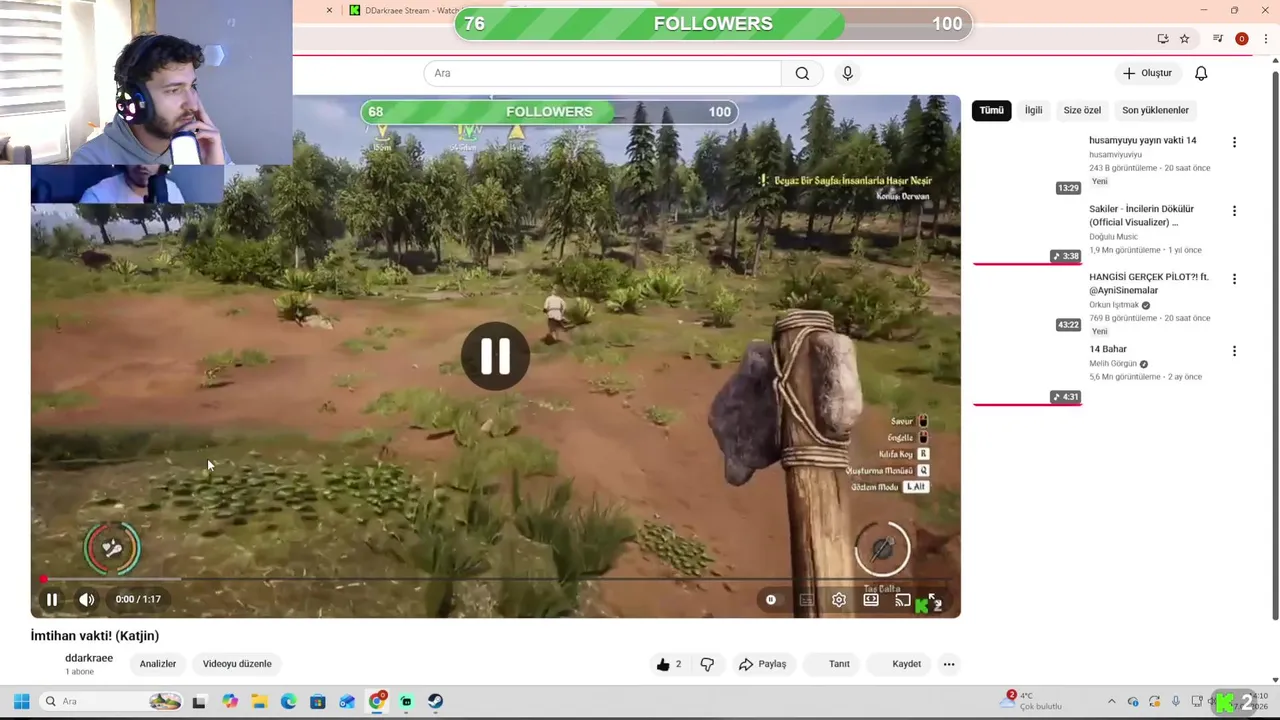The height and width of the screenshot is (720, 1280).
Task: Open the Chrome three-dot menu
Action: 1265,39
